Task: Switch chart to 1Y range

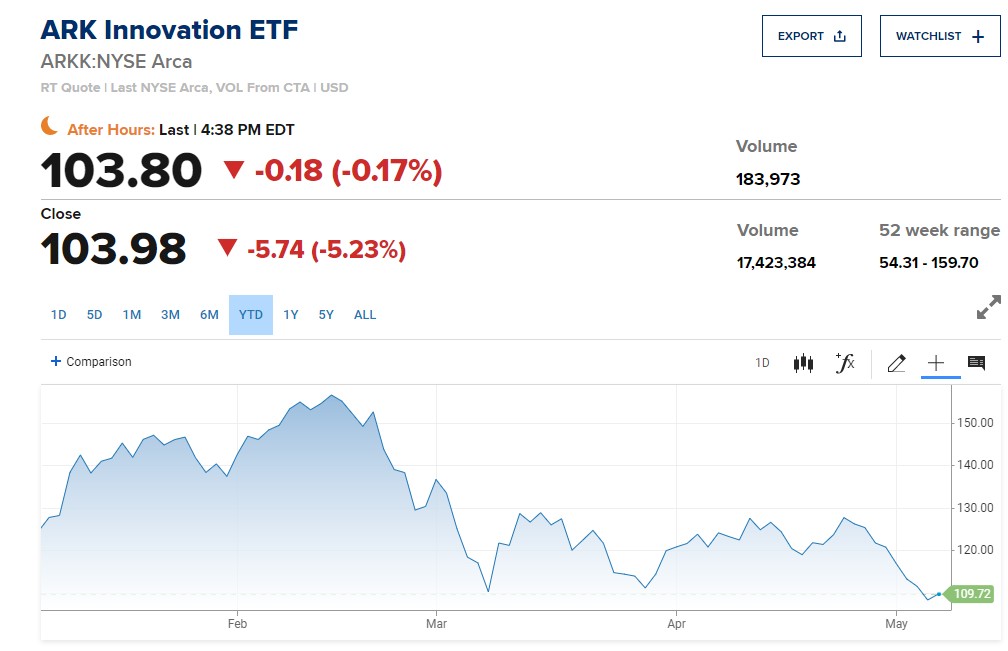Action: pos(291,315)
